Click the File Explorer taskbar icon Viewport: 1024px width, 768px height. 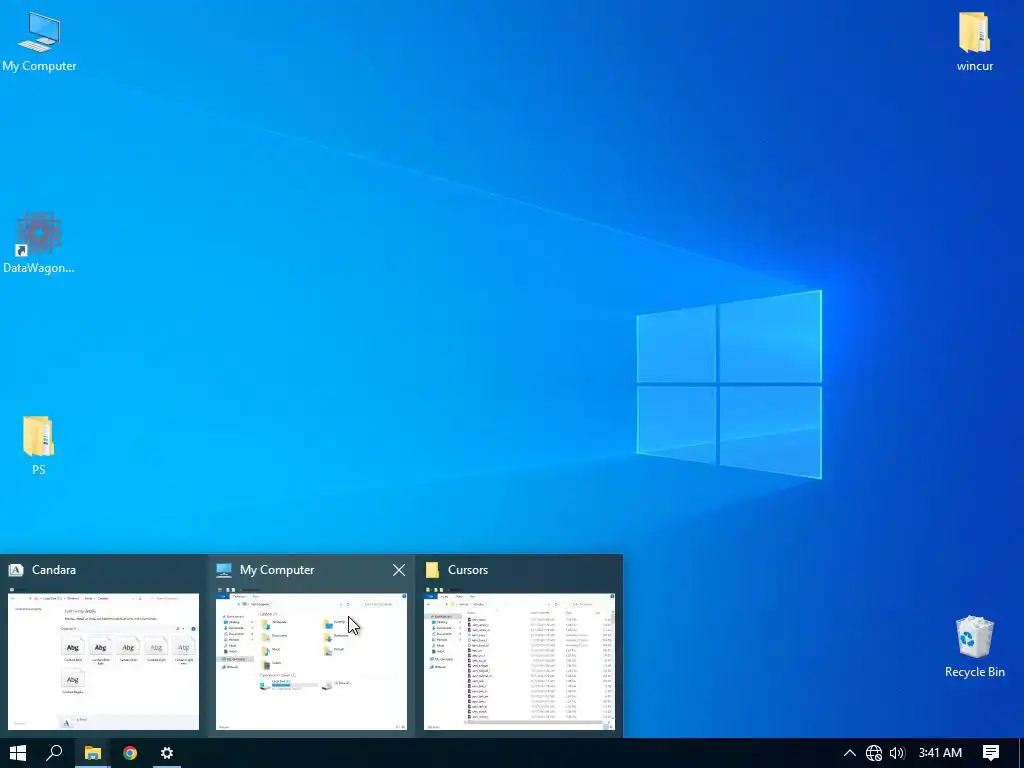pos(93,753)
